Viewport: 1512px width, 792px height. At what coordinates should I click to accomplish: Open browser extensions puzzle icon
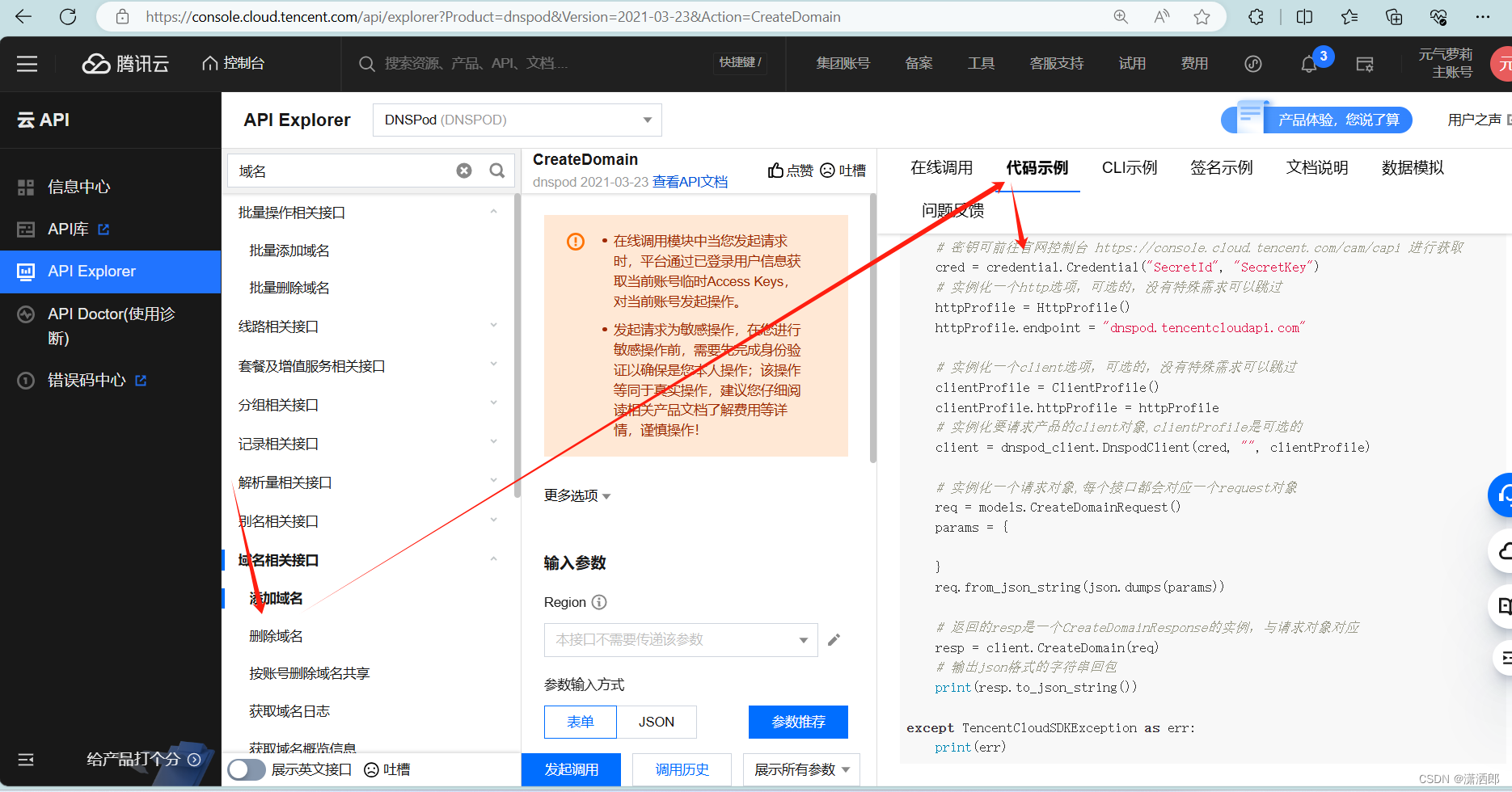1256,17
